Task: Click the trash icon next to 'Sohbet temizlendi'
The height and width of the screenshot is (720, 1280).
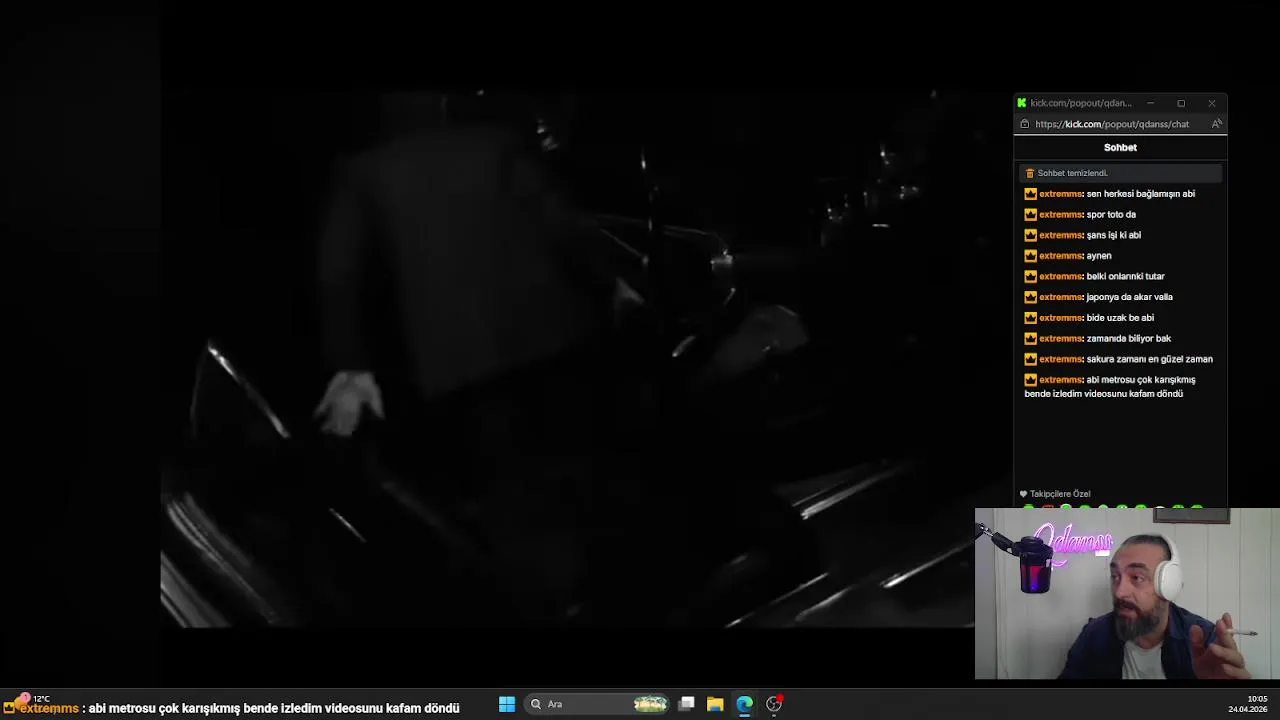Action: pyautogui.click(x=1030, y=173)
